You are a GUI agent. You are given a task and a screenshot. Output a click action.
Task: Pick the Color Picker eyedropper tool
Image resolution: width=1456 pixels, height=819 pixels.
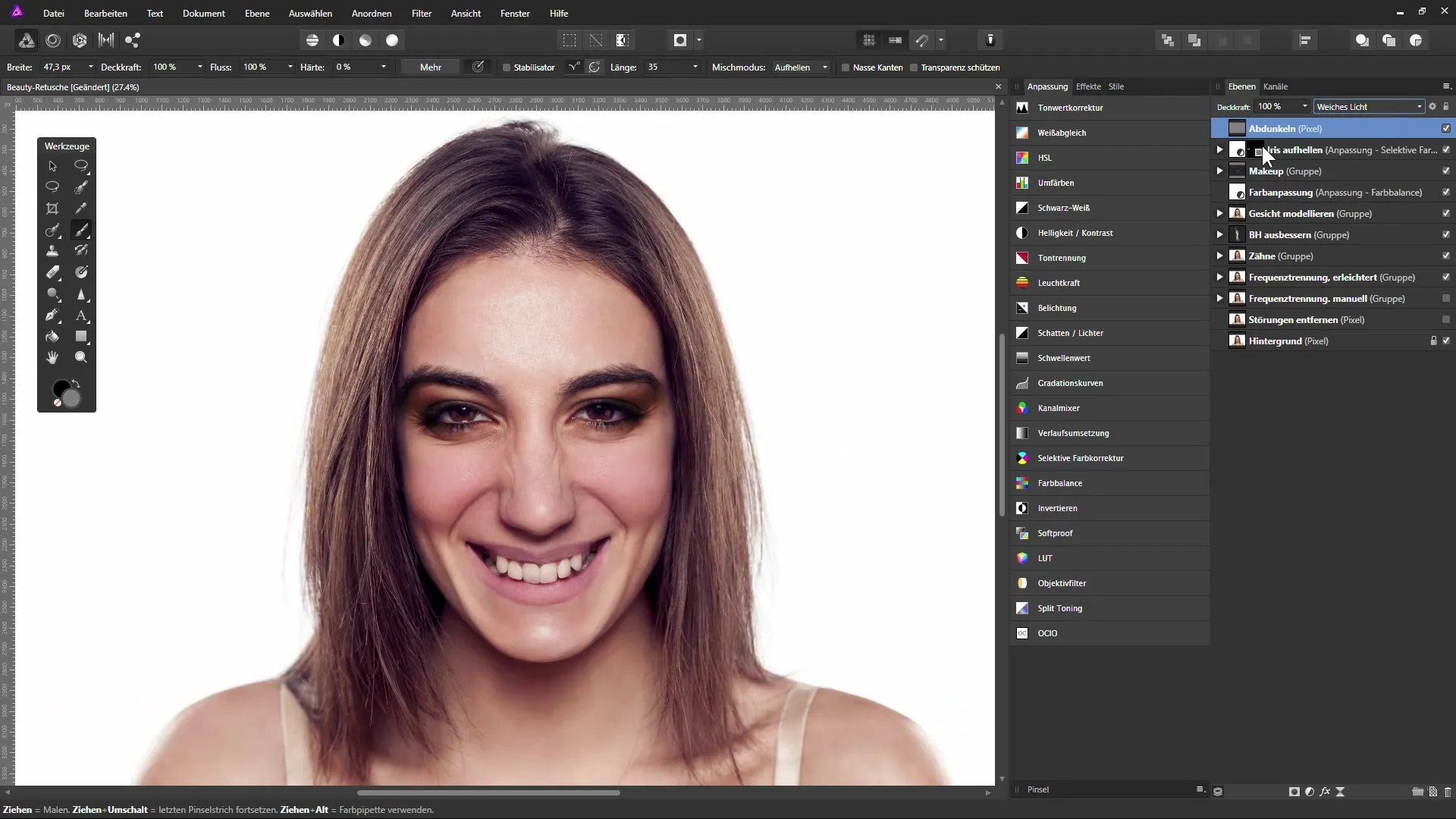[81, 209]
